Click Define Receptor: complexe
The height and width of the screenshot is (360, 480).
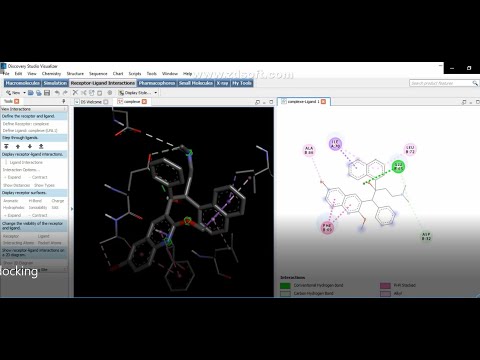click(26, 124)
